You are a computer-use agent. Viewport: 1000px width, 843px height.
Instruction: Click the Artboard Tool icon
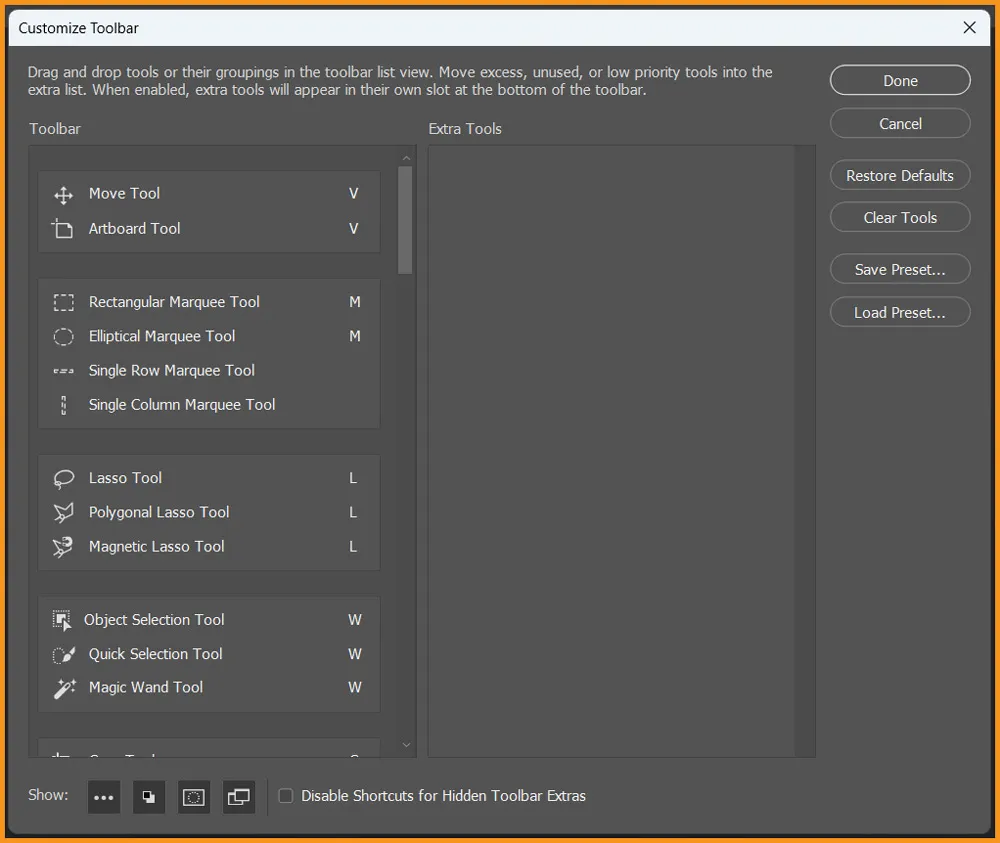[63, 228]
